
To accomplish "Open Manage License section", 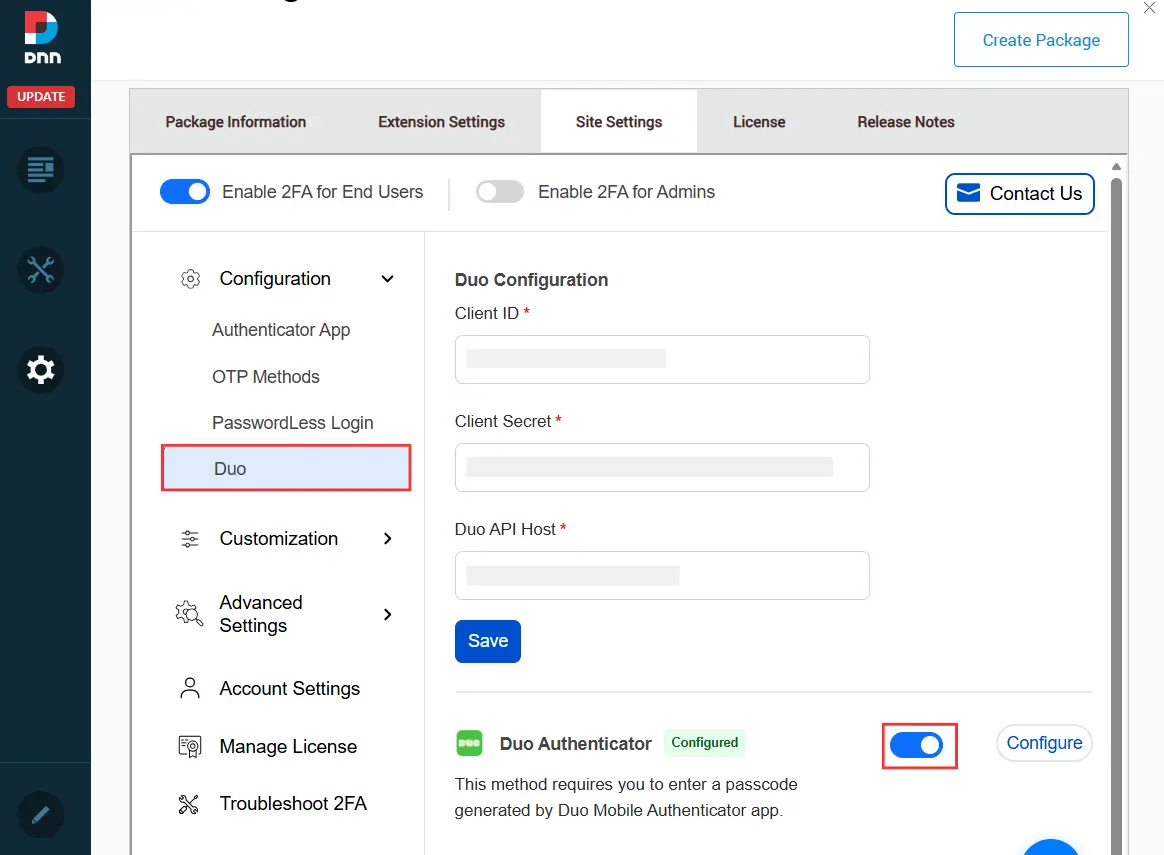I will 288,747.
